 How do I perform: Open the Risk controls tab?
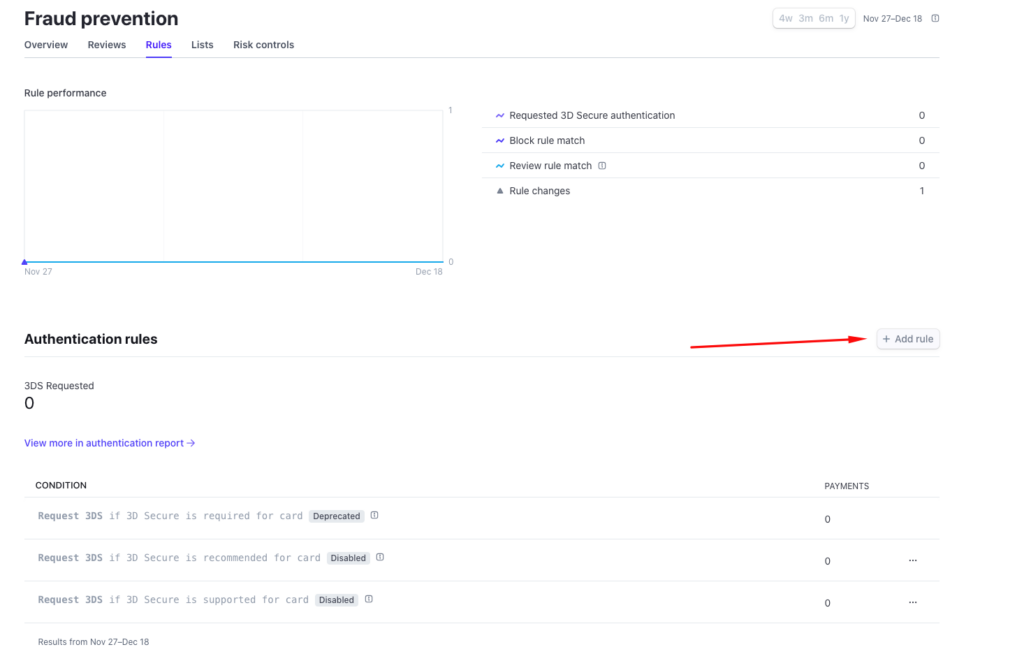point(263,45)
